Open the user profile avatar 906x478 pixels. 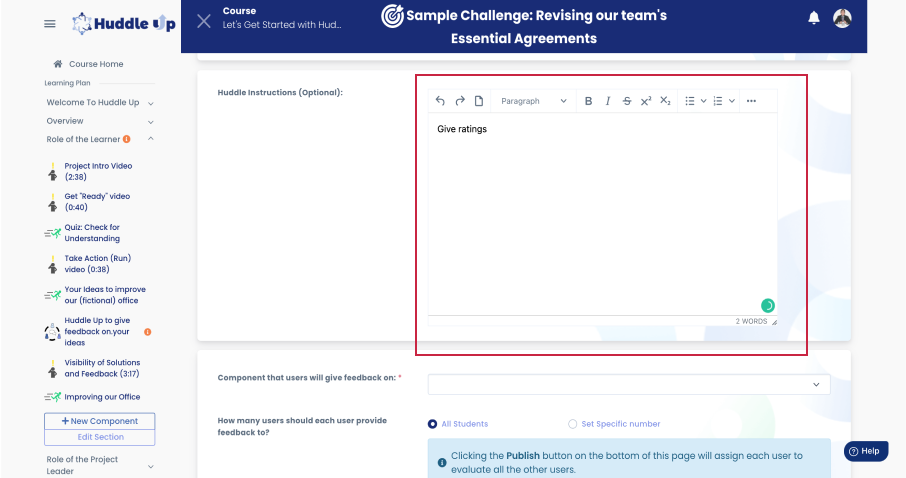point(842,18)
